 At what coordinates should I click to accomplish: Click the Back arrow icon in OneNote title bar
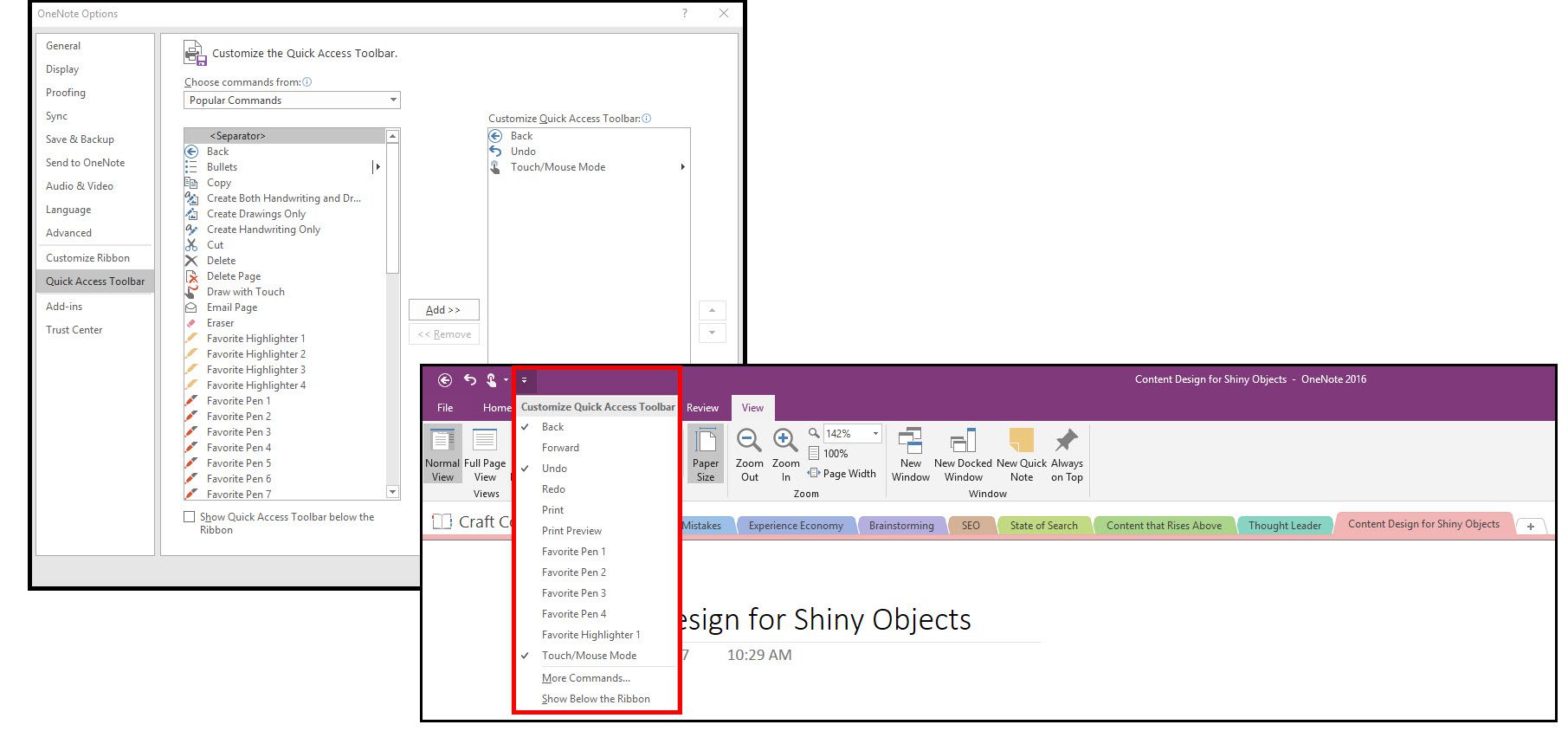[445, 380]
